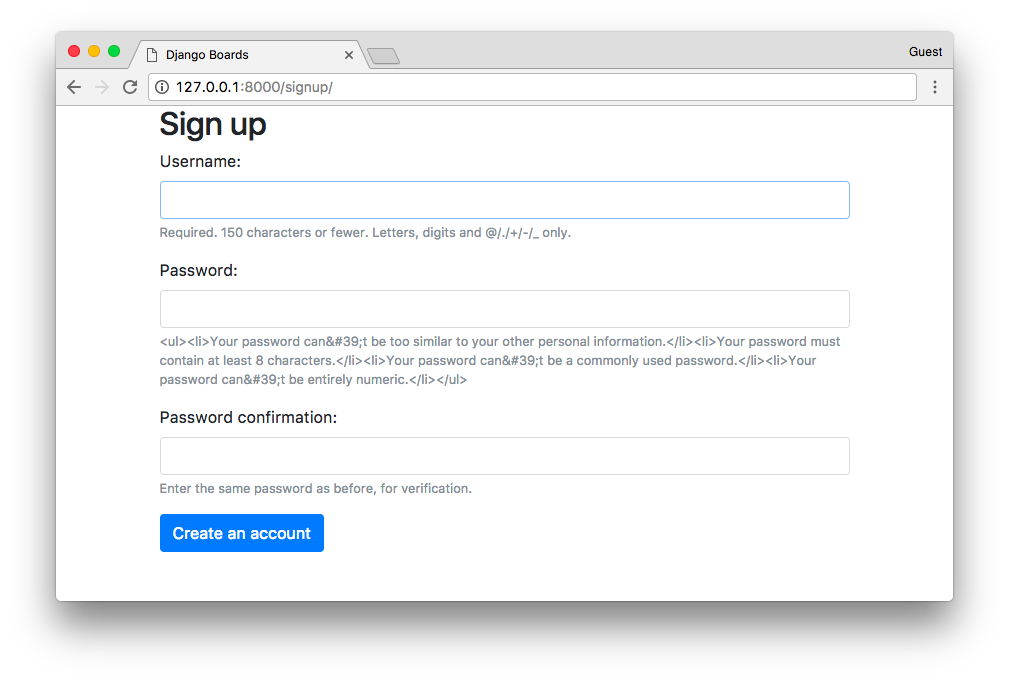Minimize the window with yellow button

pos(94,51)
